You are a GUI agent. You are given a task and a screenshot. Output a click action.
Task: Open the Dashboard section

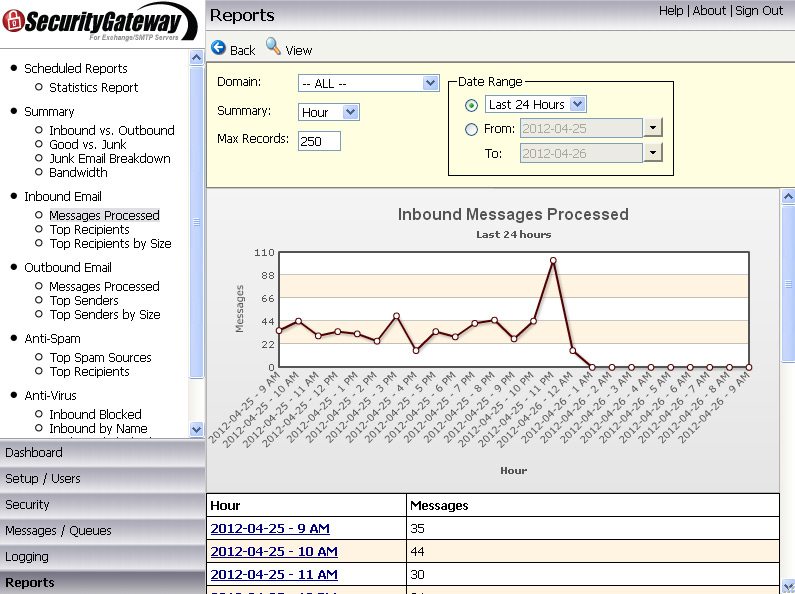coord(102,453)
